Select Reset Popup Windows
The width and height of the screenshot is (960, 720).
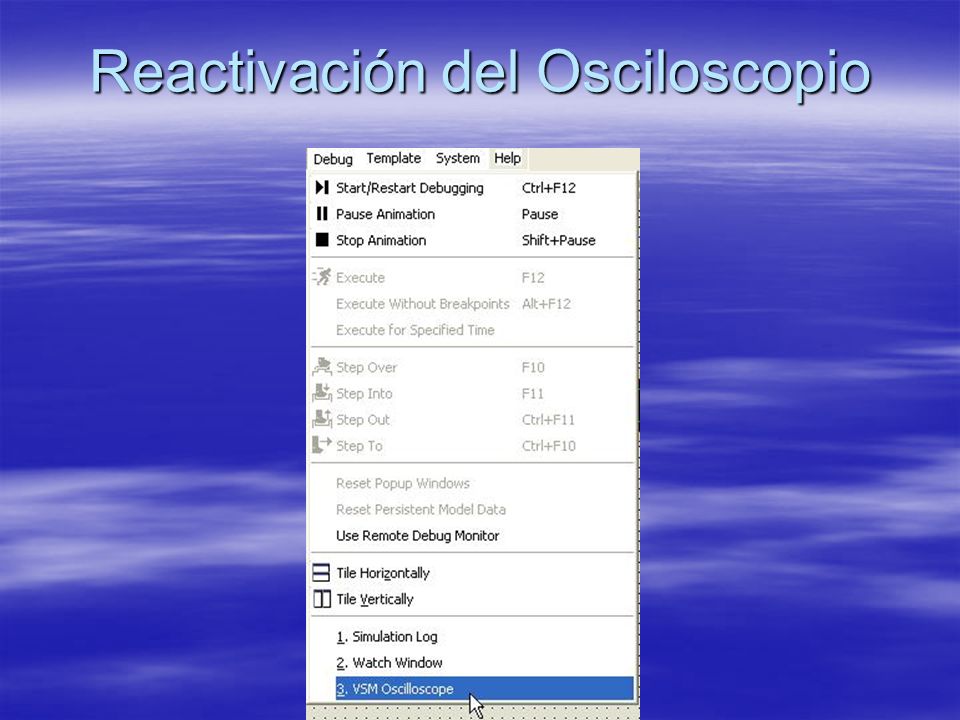(473, 483)
